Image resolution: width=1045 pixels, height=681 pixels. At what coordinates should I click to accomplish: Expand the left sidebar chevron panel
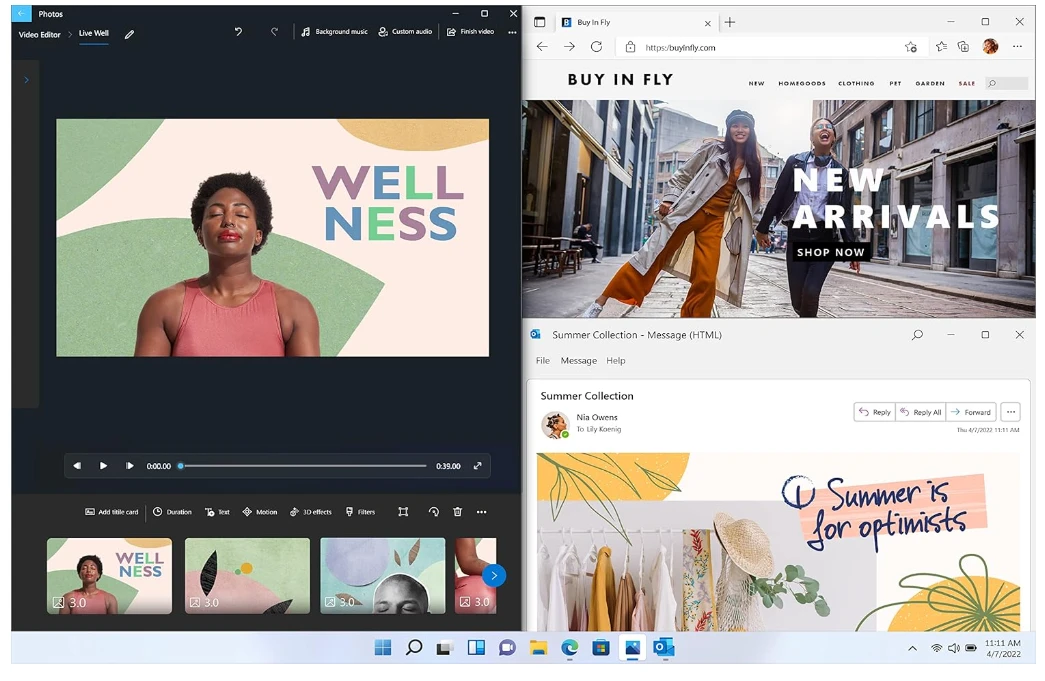[26, 80]
